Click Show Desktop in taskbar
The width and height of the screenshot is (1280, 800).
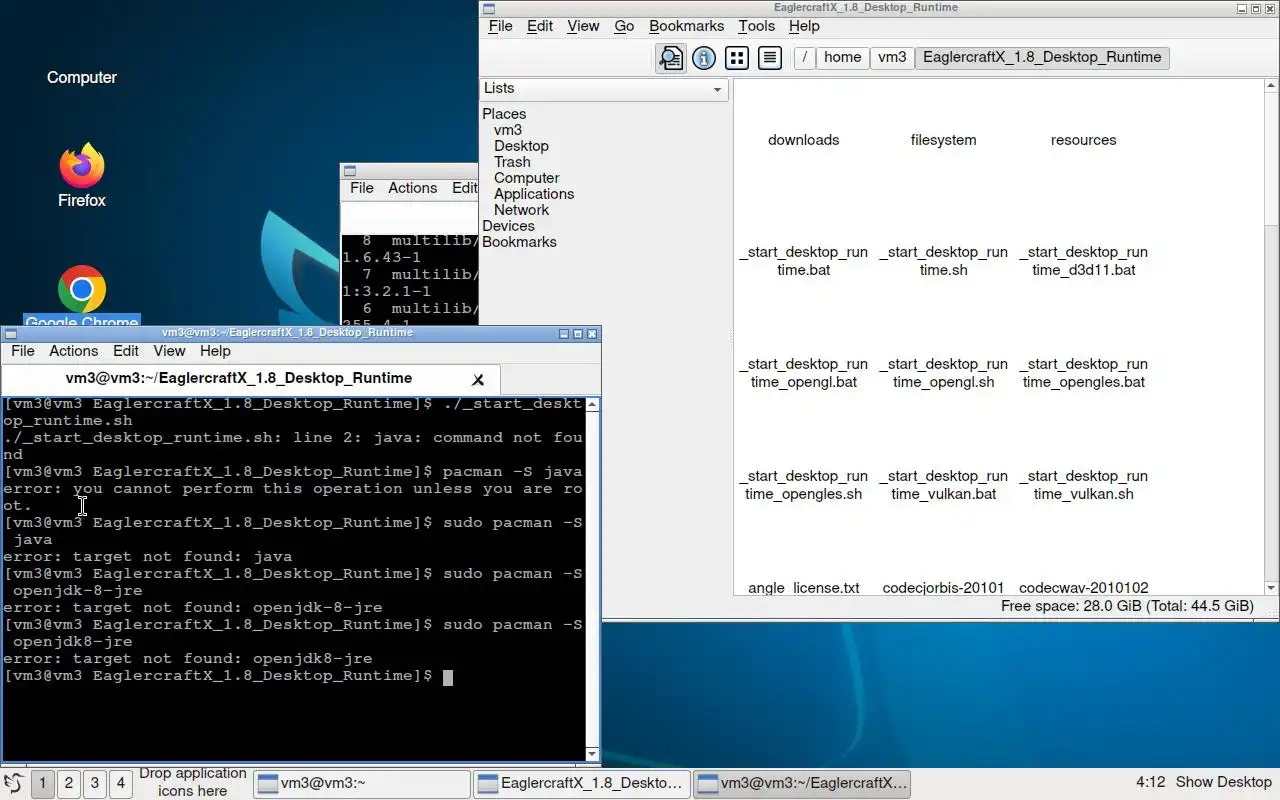point(1223,783)
